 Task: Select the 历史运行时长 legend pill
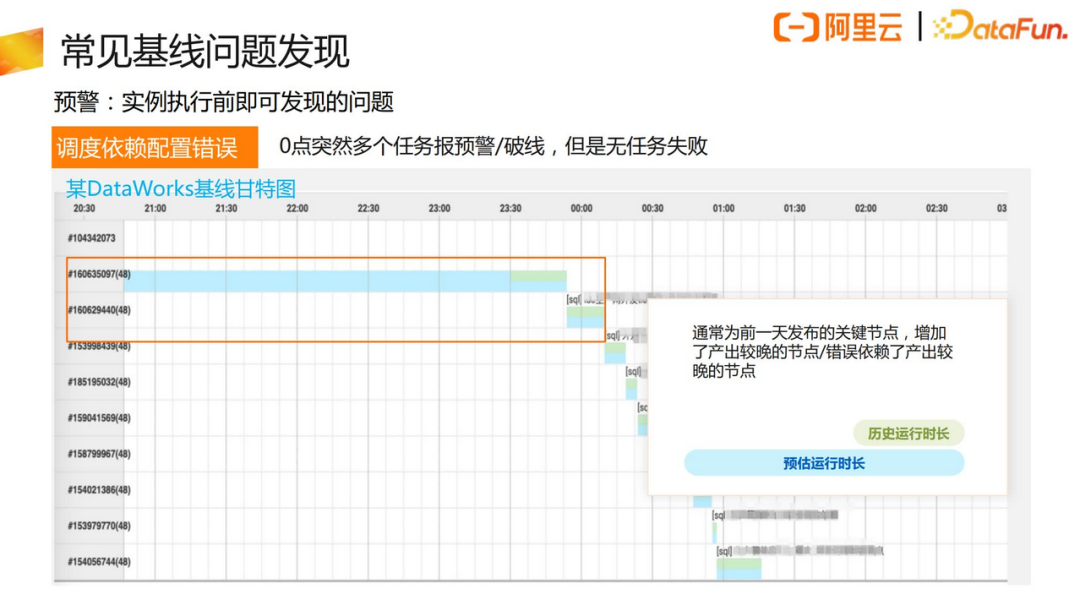click(908, 433)
